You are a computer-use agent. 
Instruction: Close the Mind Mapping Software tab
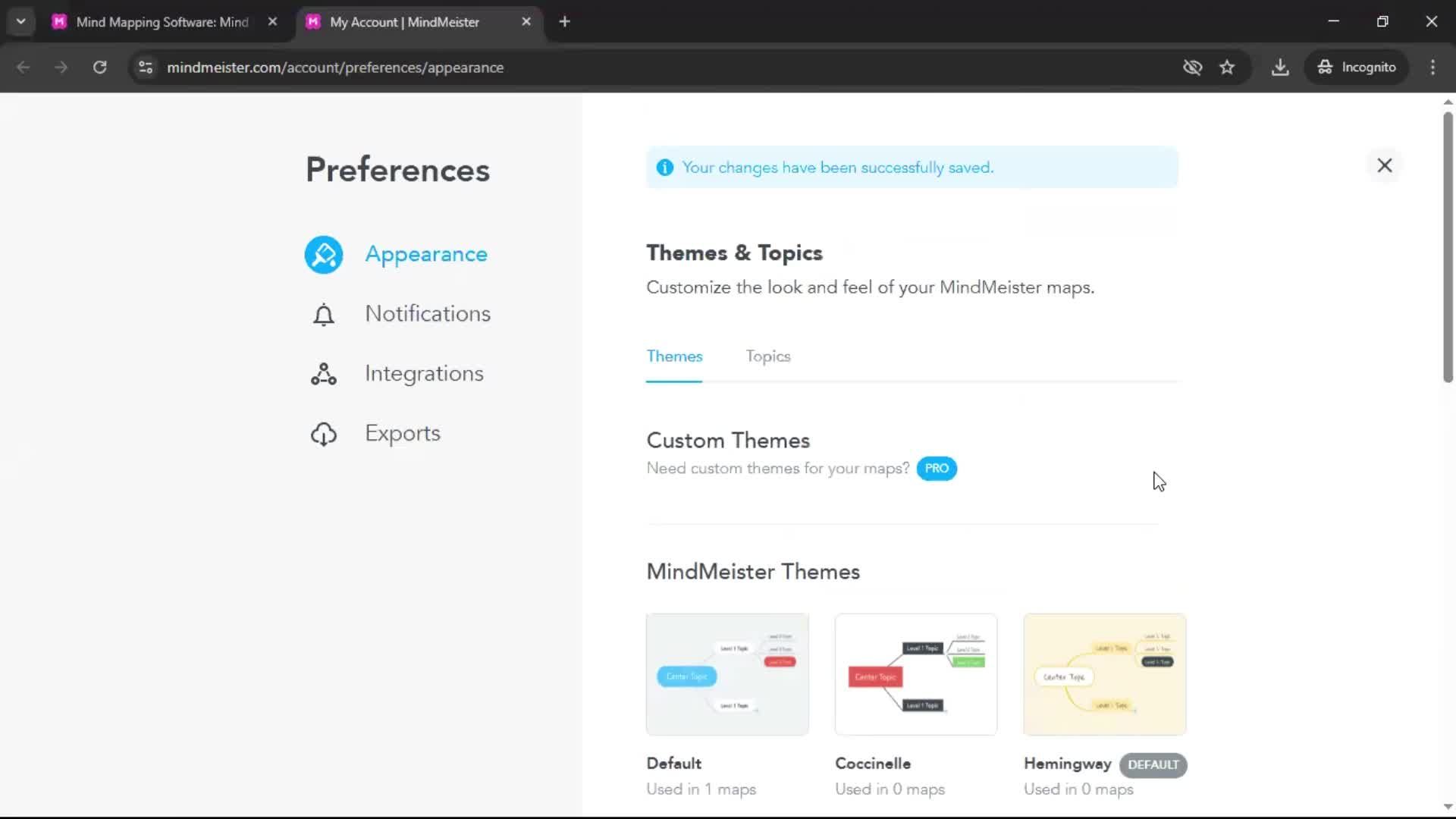(x=272, y=22)
